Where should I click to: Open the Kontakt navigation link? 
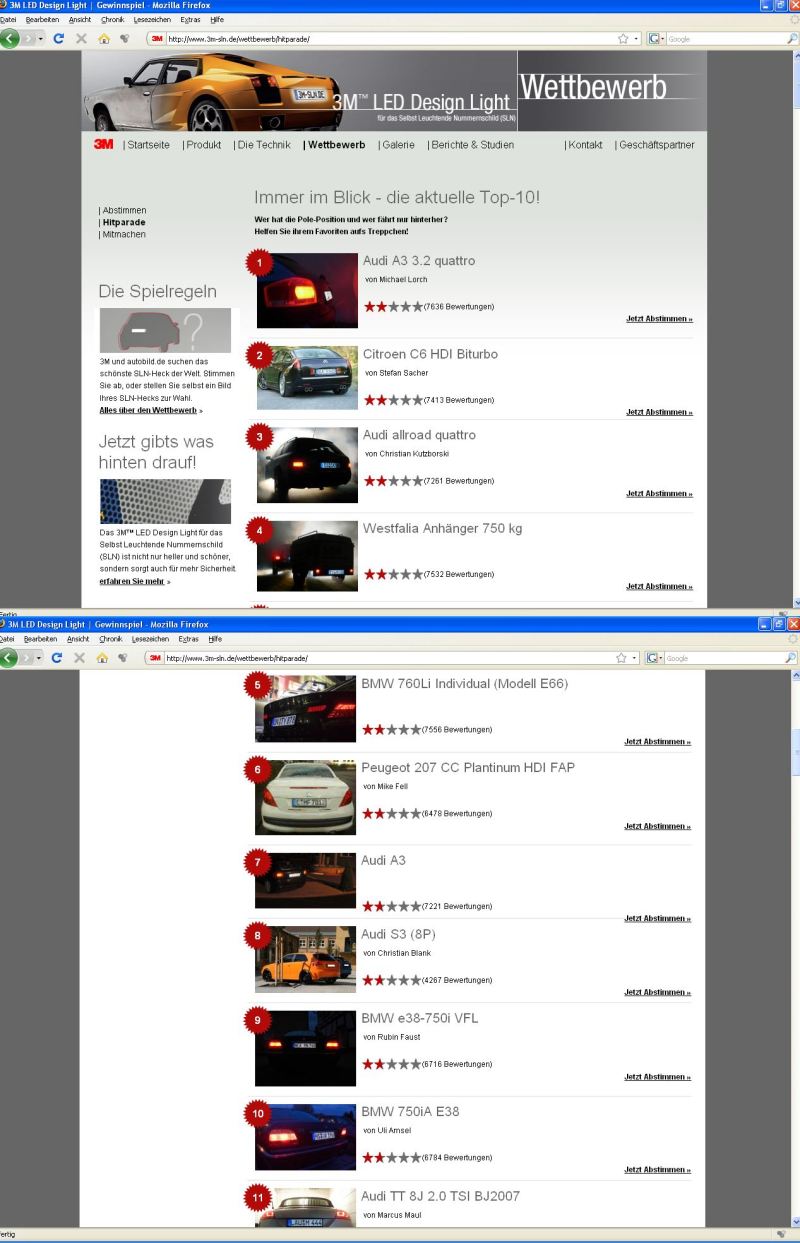584,145
